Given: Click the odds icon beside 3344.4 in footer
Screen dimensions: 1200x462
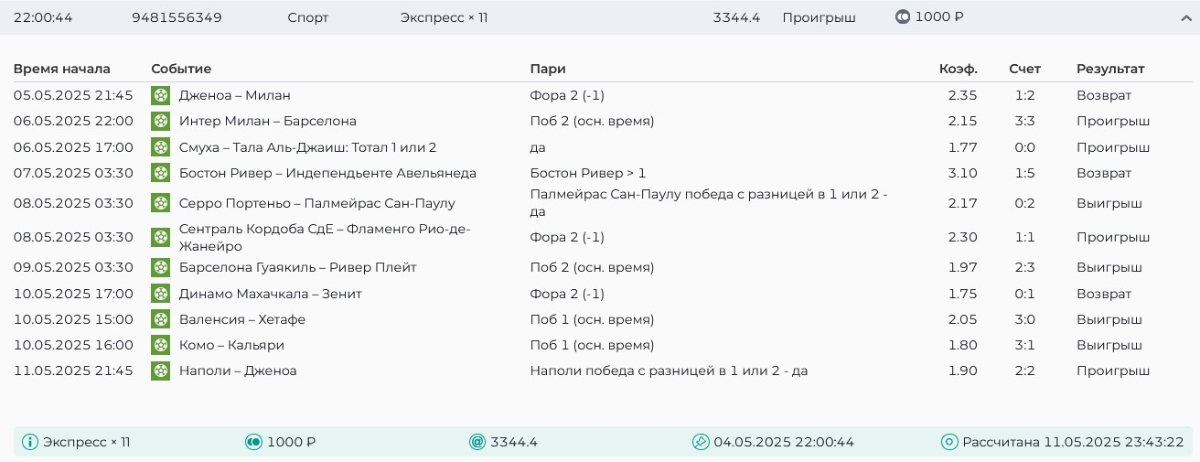Looking at the screenshot, I should point(477,442).
